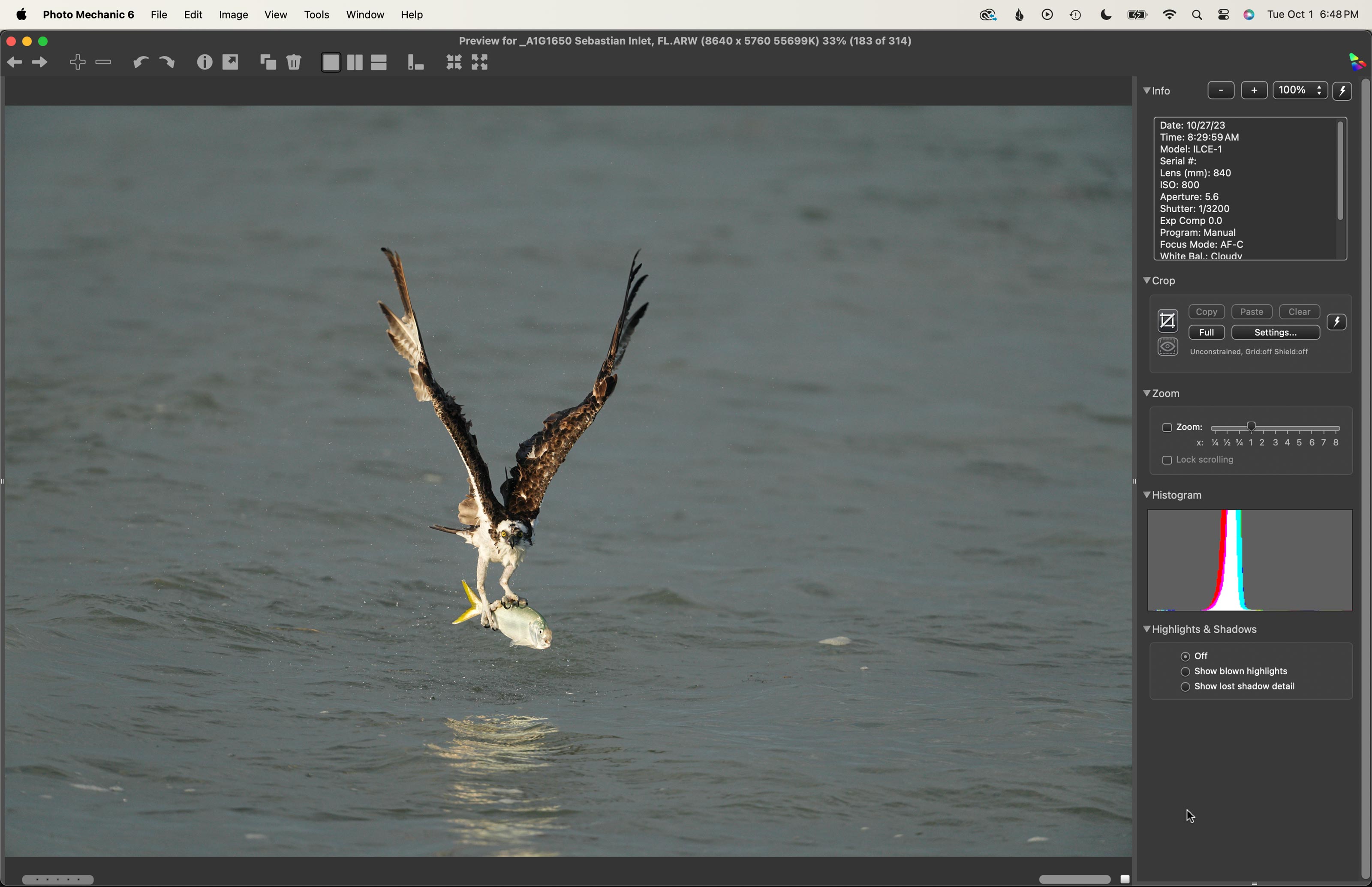Rotate image counterclockwise
1372x887 pixels.
coord(141,62)
